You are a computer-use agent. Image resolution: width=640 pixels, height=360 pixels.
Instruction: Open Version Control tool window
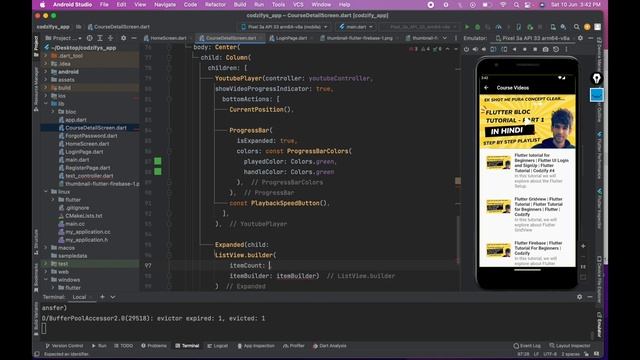[x=64, y=346]
